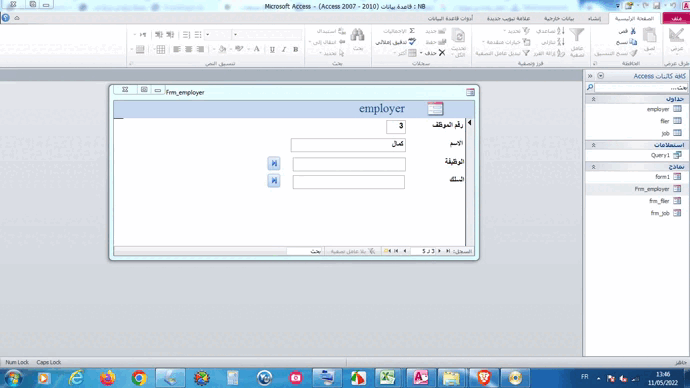
Task: Toggle Bold text formatting
Action: (x=296, y=50)
